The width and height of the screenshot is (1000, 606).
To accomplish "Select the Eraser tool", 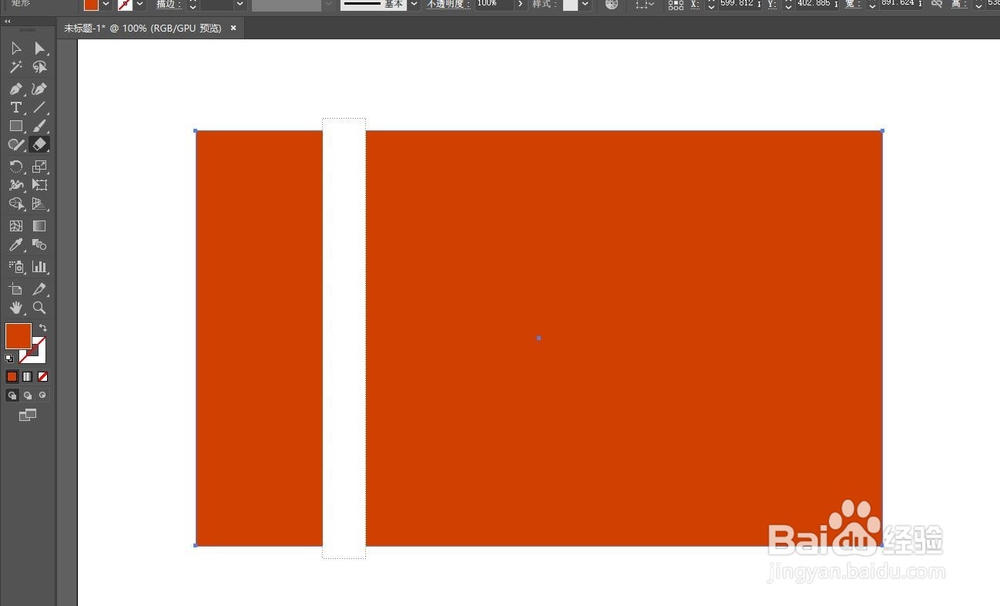I will [x=40, y=145].
